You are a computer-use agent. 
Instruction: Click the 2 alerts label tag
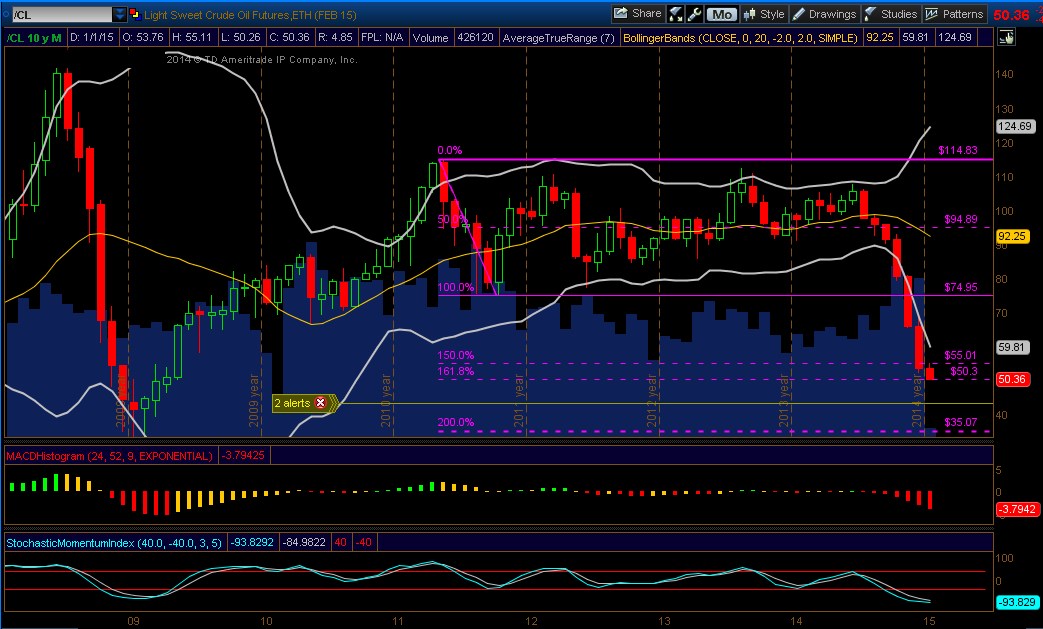coord(292,403)
